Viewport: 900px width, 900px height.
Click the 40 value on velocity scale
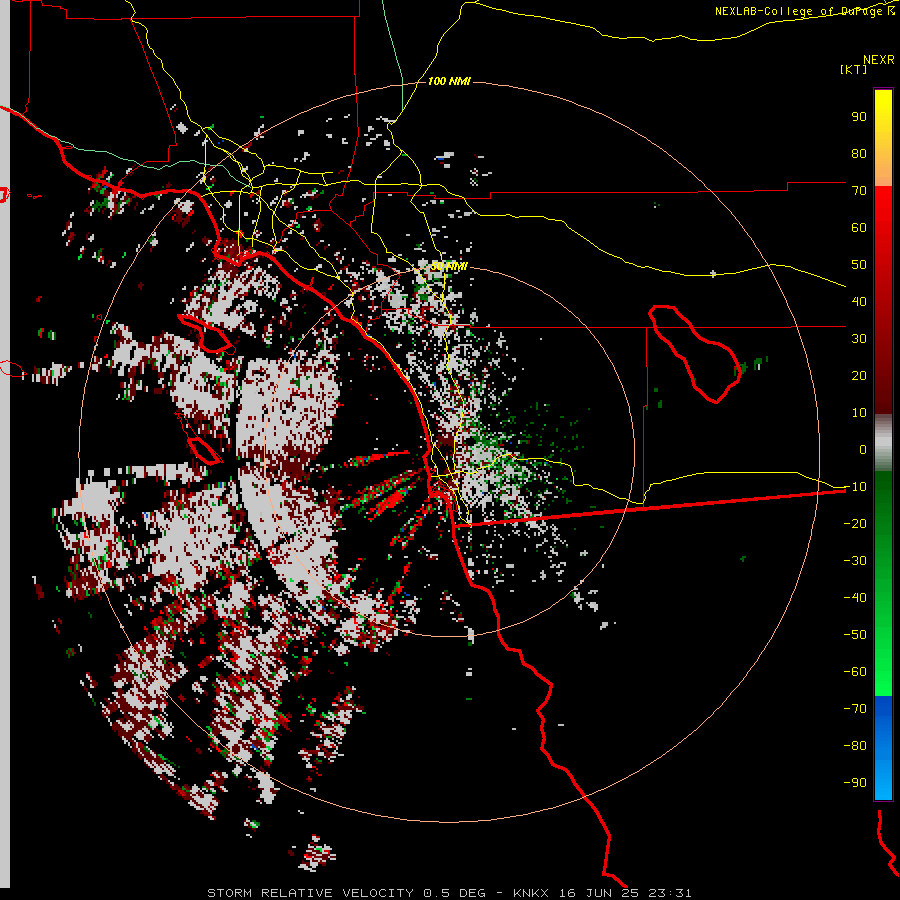click(x=859, y=301)
